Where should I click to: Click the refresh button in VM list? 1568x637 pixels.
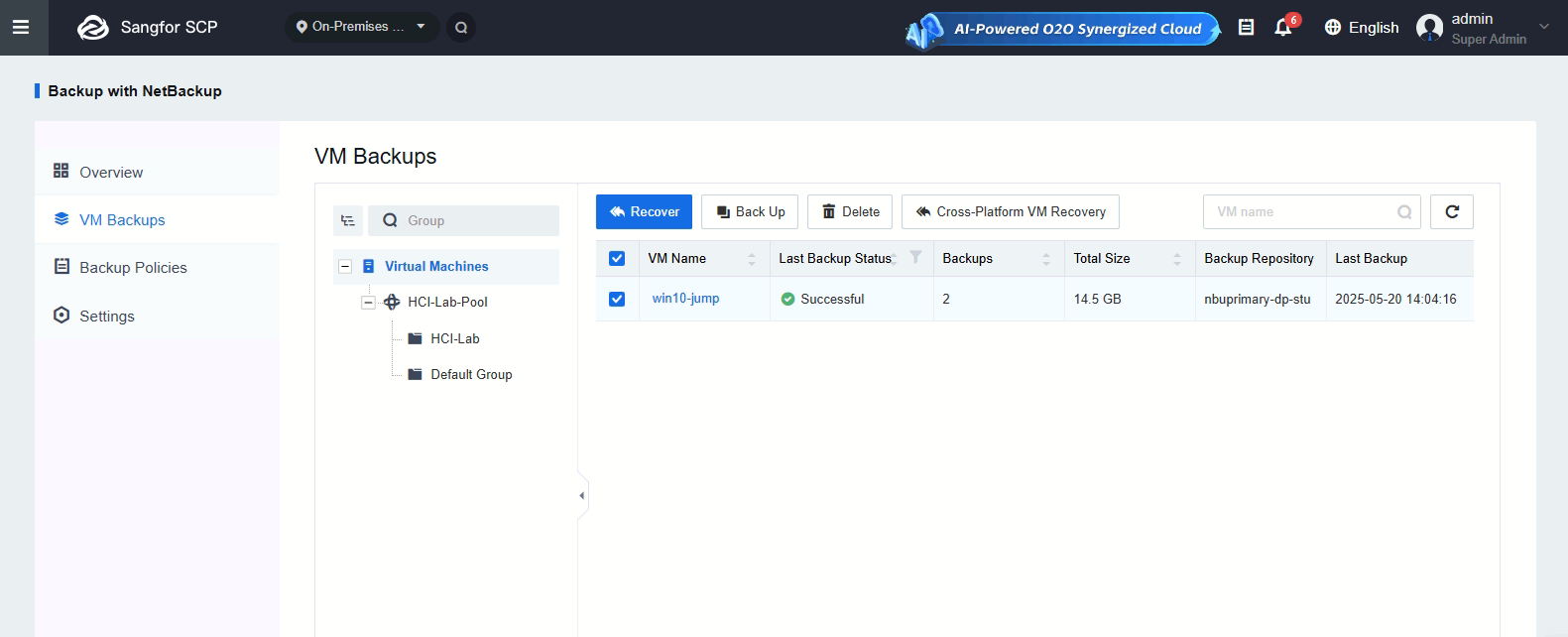click(x=1452, y=211)
